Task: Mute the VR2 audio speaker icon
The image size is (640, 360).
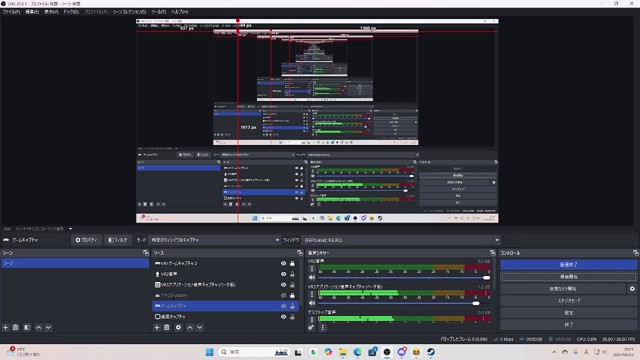Action: click(x=312, y=278)
